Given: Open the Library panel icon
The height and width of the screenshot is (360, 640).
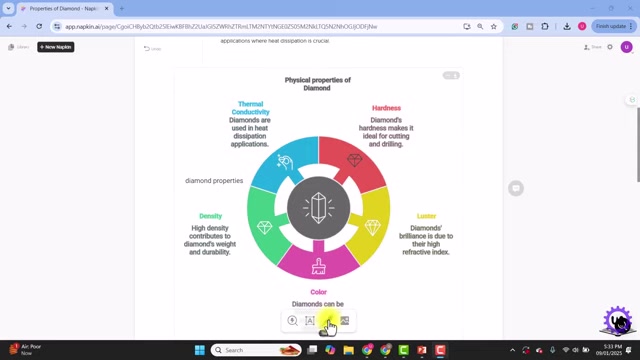Looking at the screenshot, I should 11,47.
